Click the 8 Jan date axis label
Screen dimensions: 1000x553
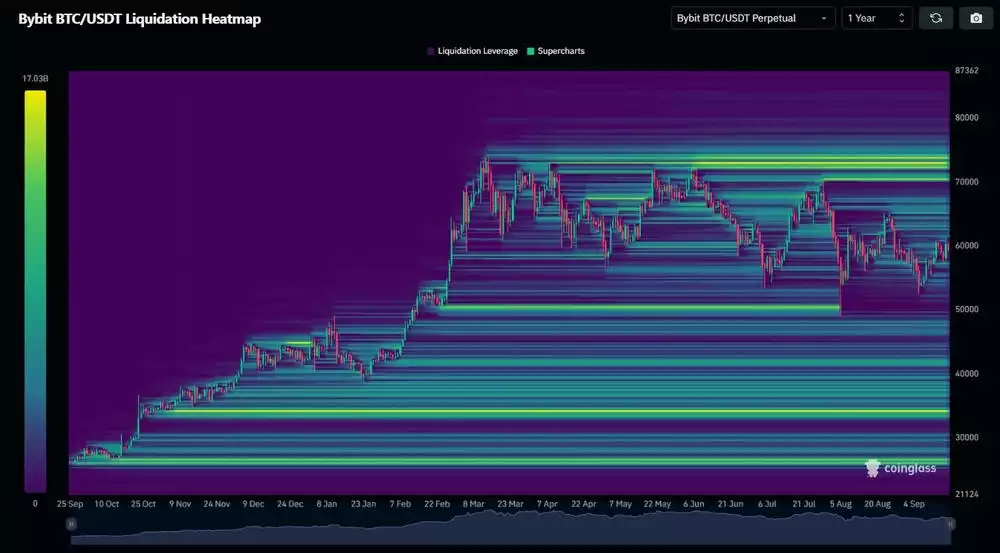pyautogui.click(x=327, y=504)
